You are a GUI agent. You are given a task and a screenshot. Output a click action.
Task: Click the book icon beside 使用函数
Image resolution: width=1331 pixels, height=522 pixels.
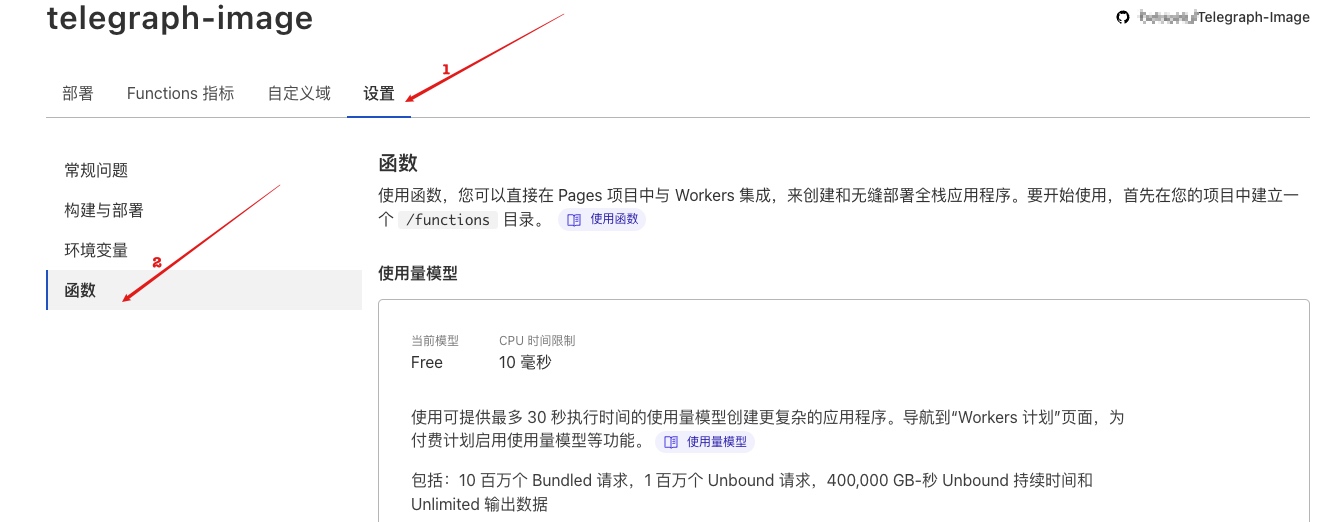click(x=574, y=220)
